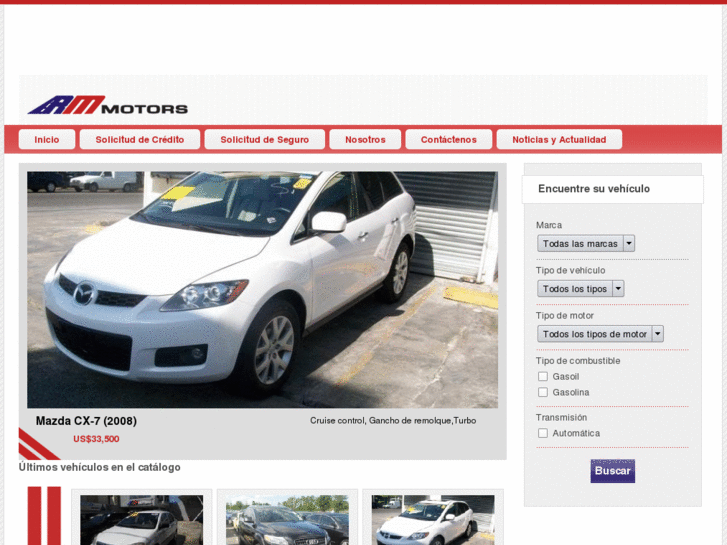
Task: Click the RM Motors logo
Action: tap(108, 105)
